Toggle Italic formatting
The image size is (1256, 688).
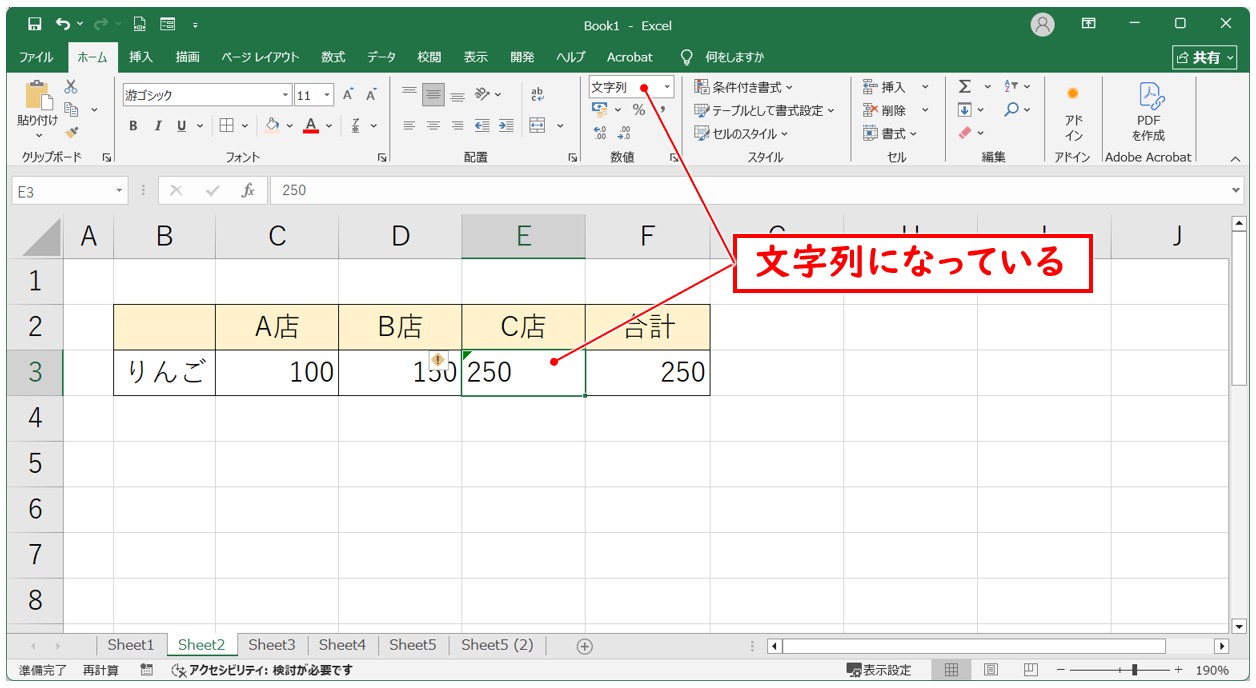[157, 126]
